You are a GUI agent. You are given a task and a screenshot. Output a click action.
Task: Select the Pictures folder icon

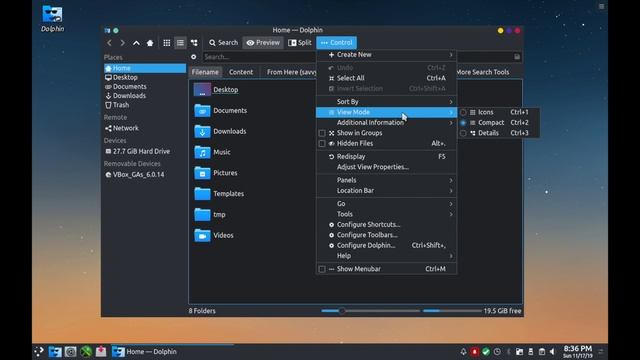click(202, 173)
